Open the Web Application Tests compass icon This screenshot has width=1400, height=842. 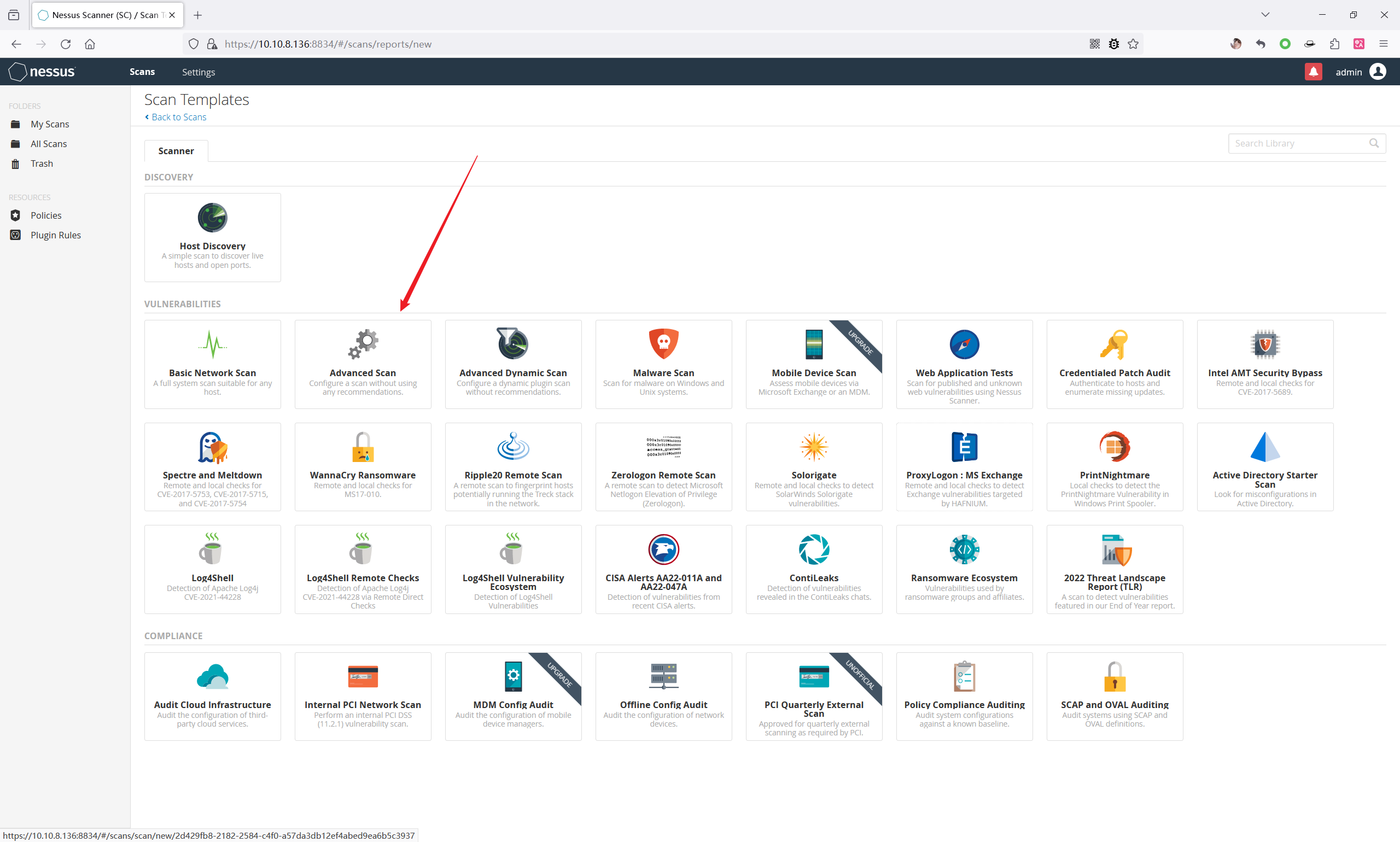pos(964,344)
